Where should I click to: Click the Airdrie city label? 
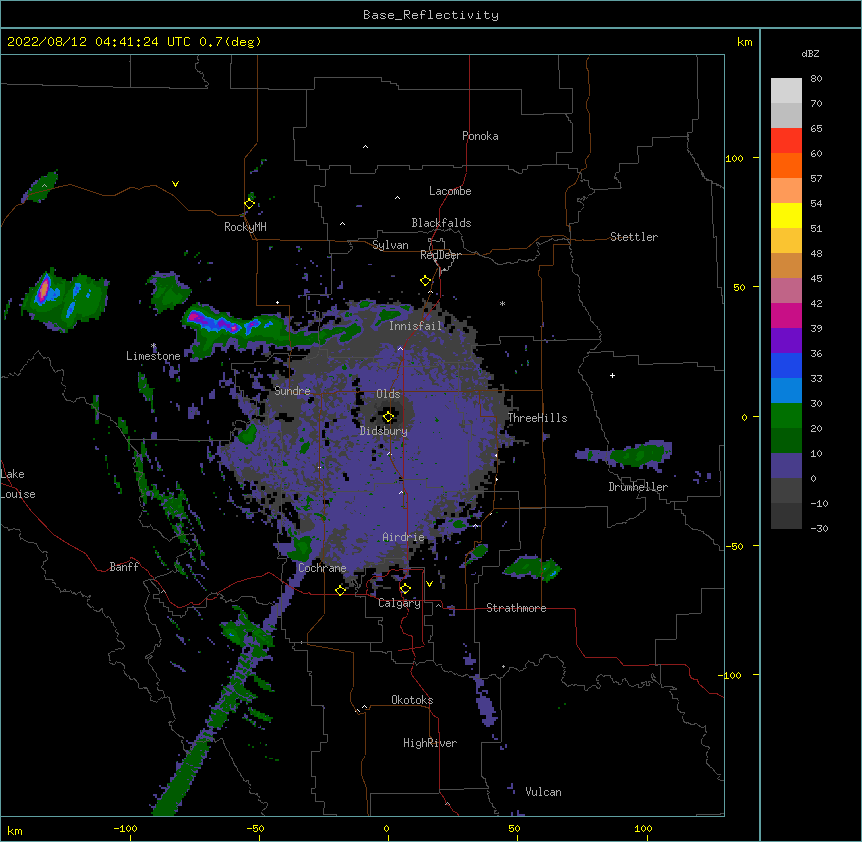point(403,537)
